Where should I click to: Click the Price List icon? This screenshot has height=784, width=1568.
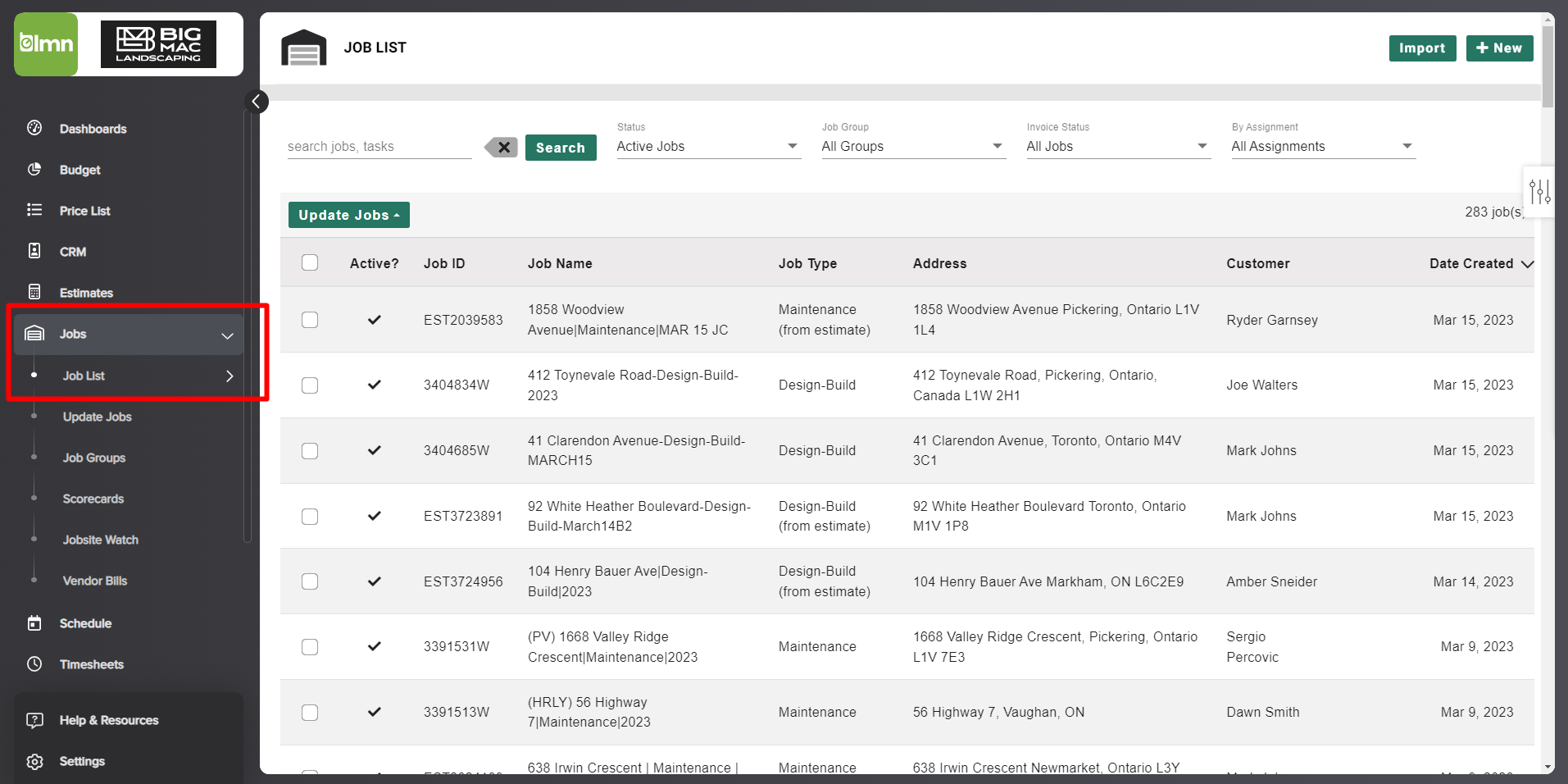click(34, 210)
